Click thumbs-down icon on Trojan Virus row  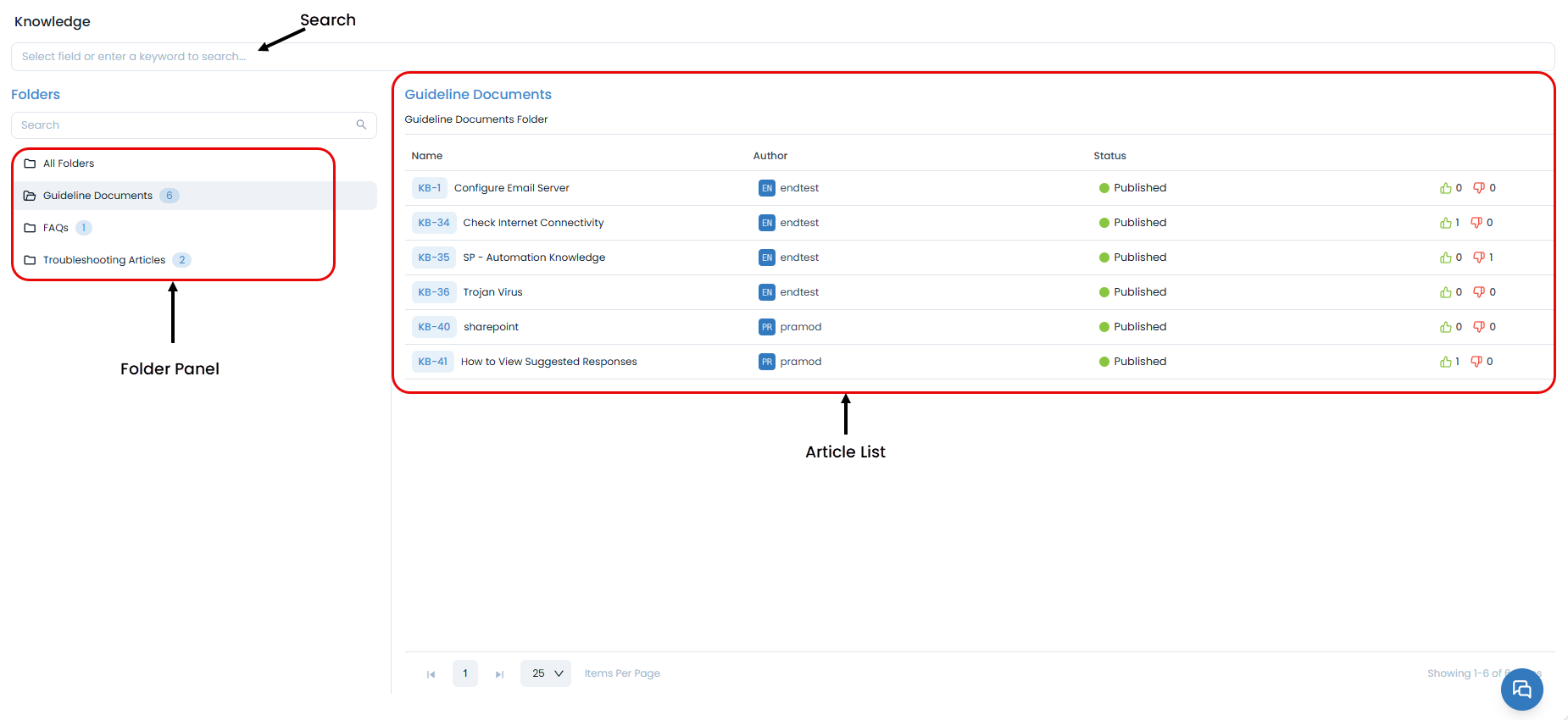tap(1479, 292)
